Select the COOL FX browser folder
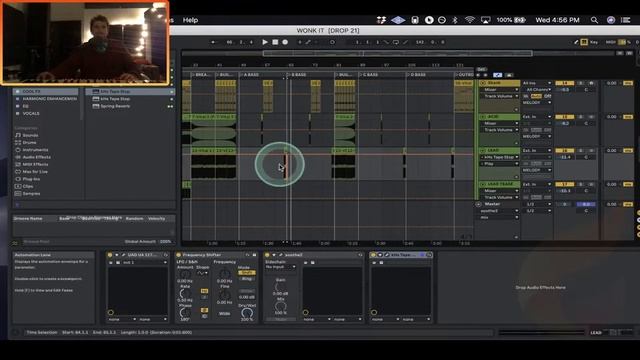Image resolution: width=640 pixels, height=360 pixels. click(45, 91)
